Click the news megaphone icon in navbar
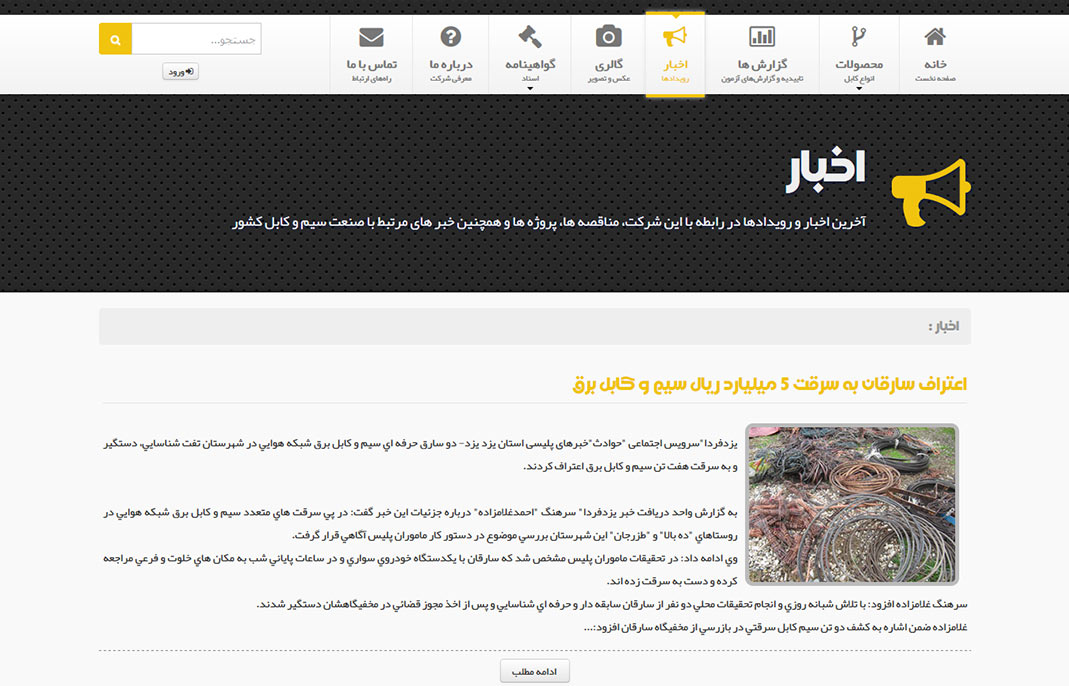The image size is (1069, 686). point(675,38)
